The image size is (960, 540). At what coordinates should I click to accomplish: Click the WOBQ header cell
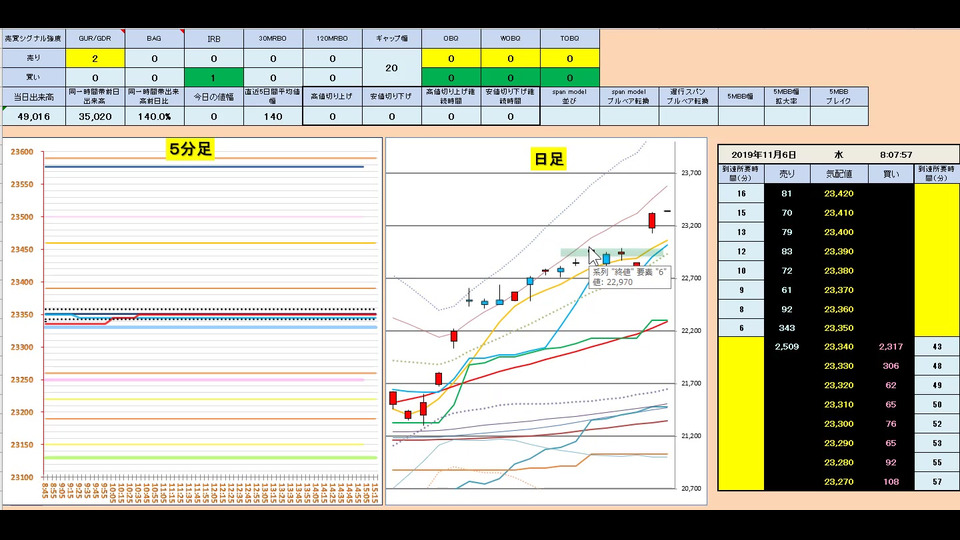[x=511, y=39]
